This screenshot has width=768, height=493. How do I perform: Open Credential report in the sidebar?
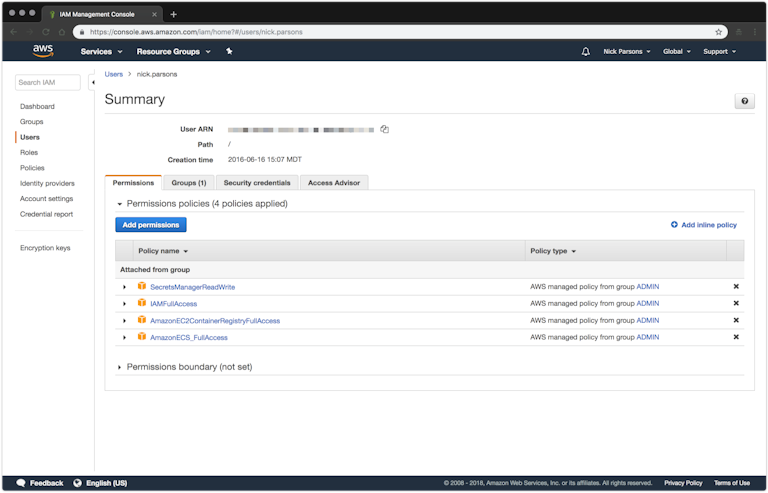click(x=47, y=214)
